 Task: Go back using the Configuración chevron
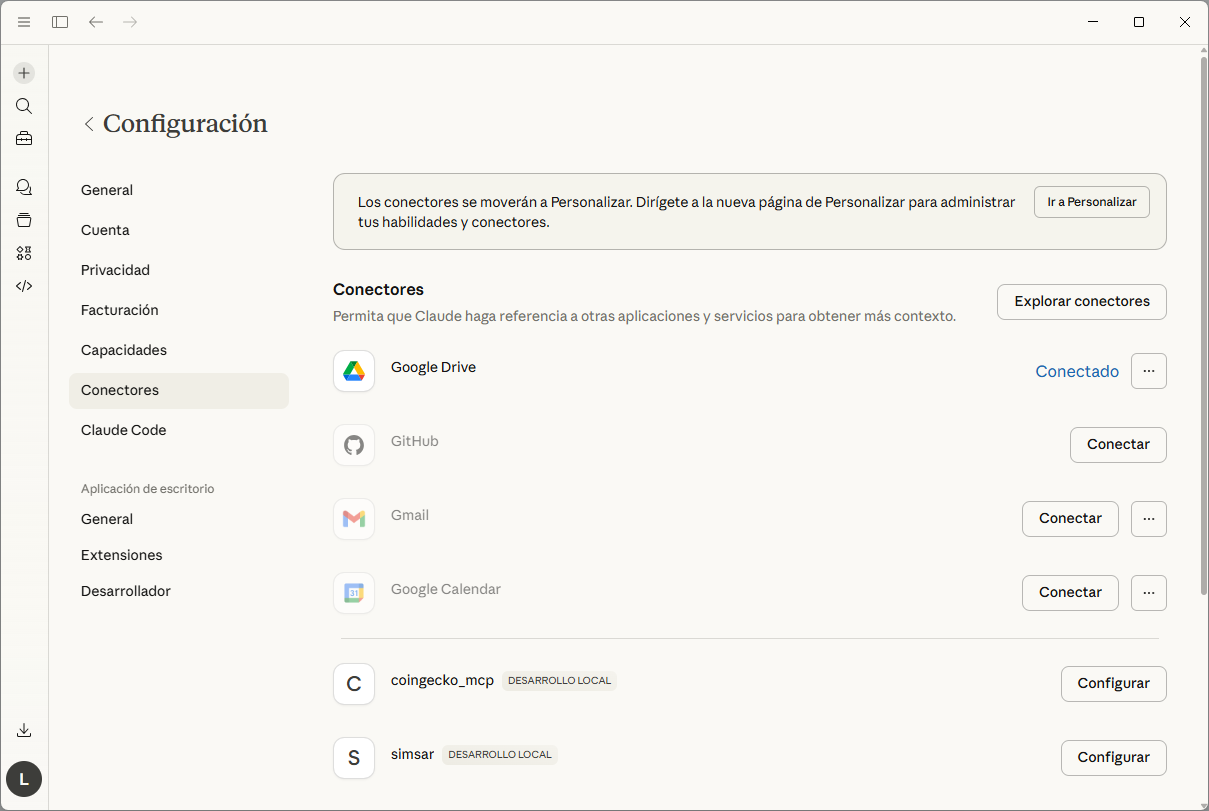click(89, 124)
